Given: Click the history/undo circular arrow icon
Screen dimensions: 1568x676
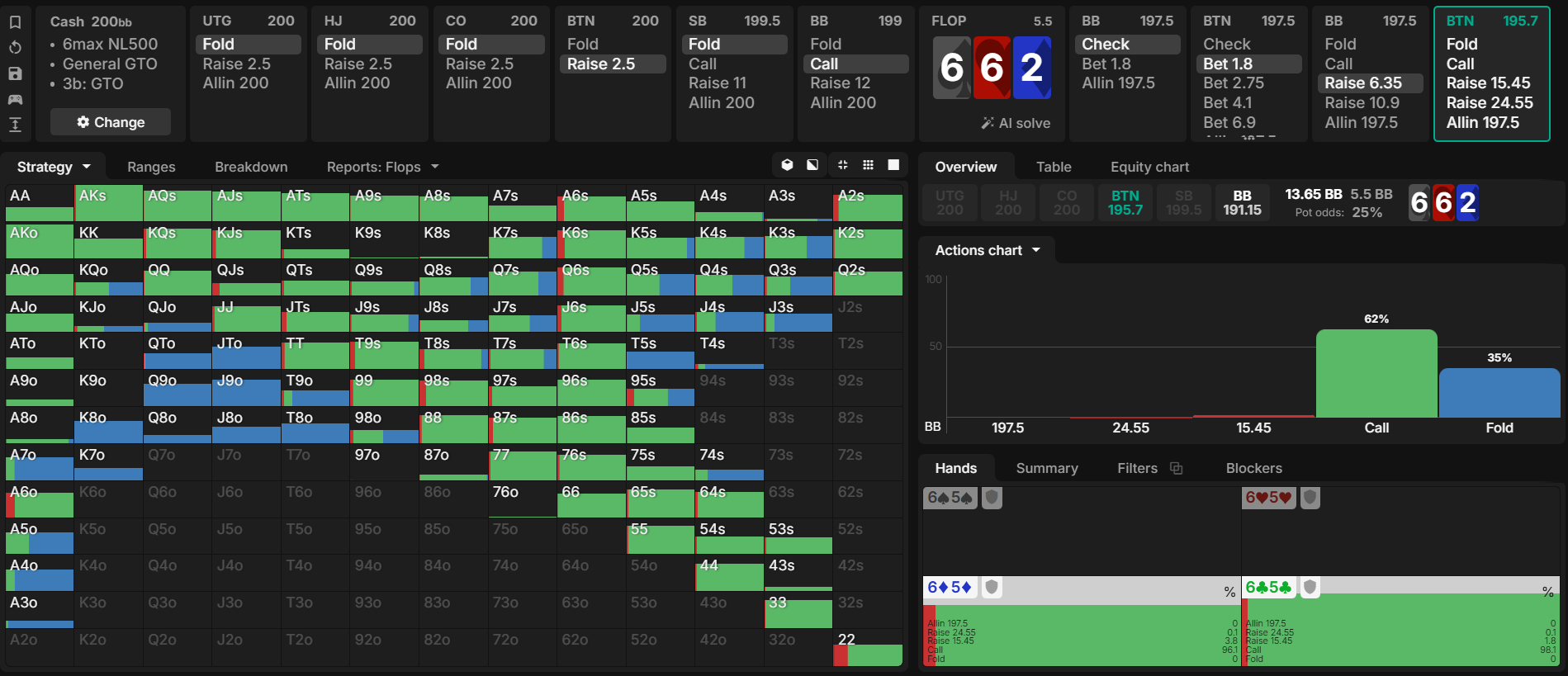Looking at the screenshot, I should pos(15,48).
